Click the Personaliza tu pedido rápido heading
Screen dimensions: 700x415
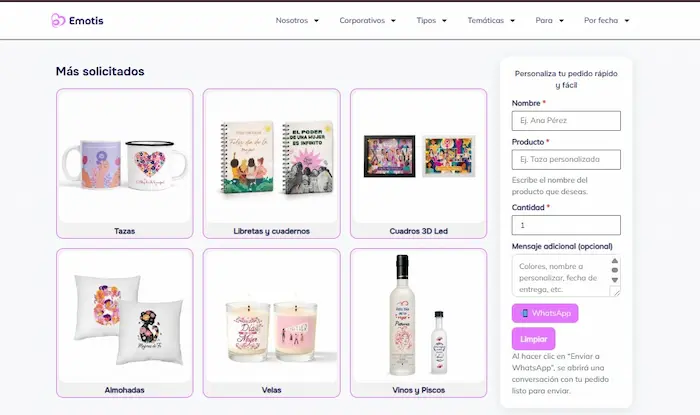point(566,79)
